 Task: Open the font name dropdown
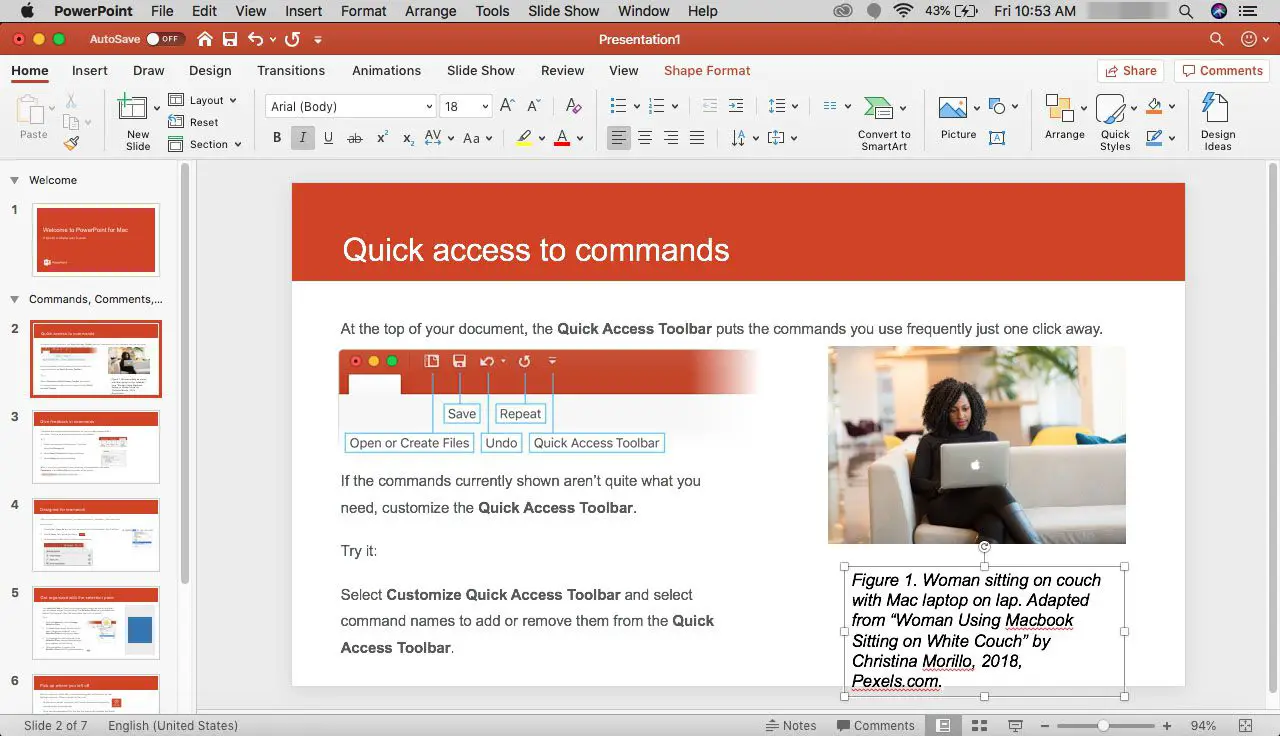tap(430, 105)
